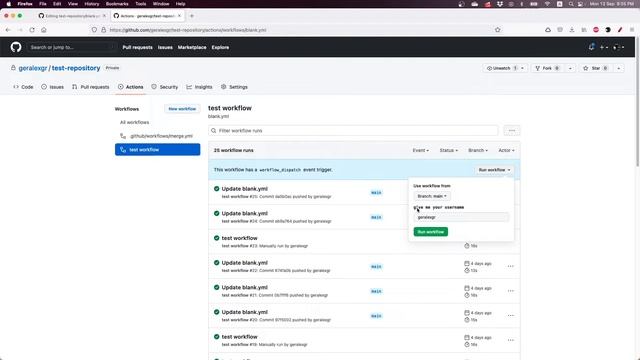Open Update blank.yml run #24
Viewport: 640px width, 360px height.
point(244,213)
